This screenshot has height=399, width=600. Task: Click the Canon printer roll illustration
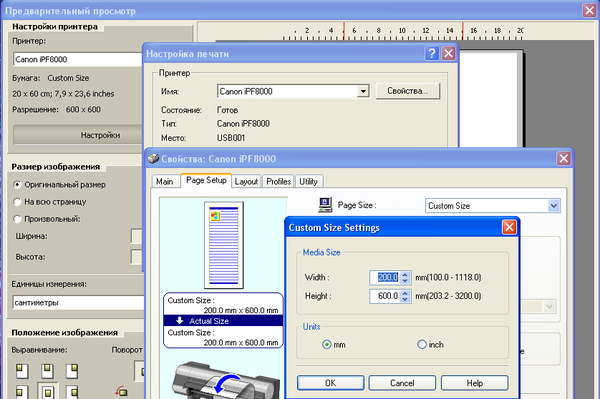pyautogui.click(x=226, y=381)
